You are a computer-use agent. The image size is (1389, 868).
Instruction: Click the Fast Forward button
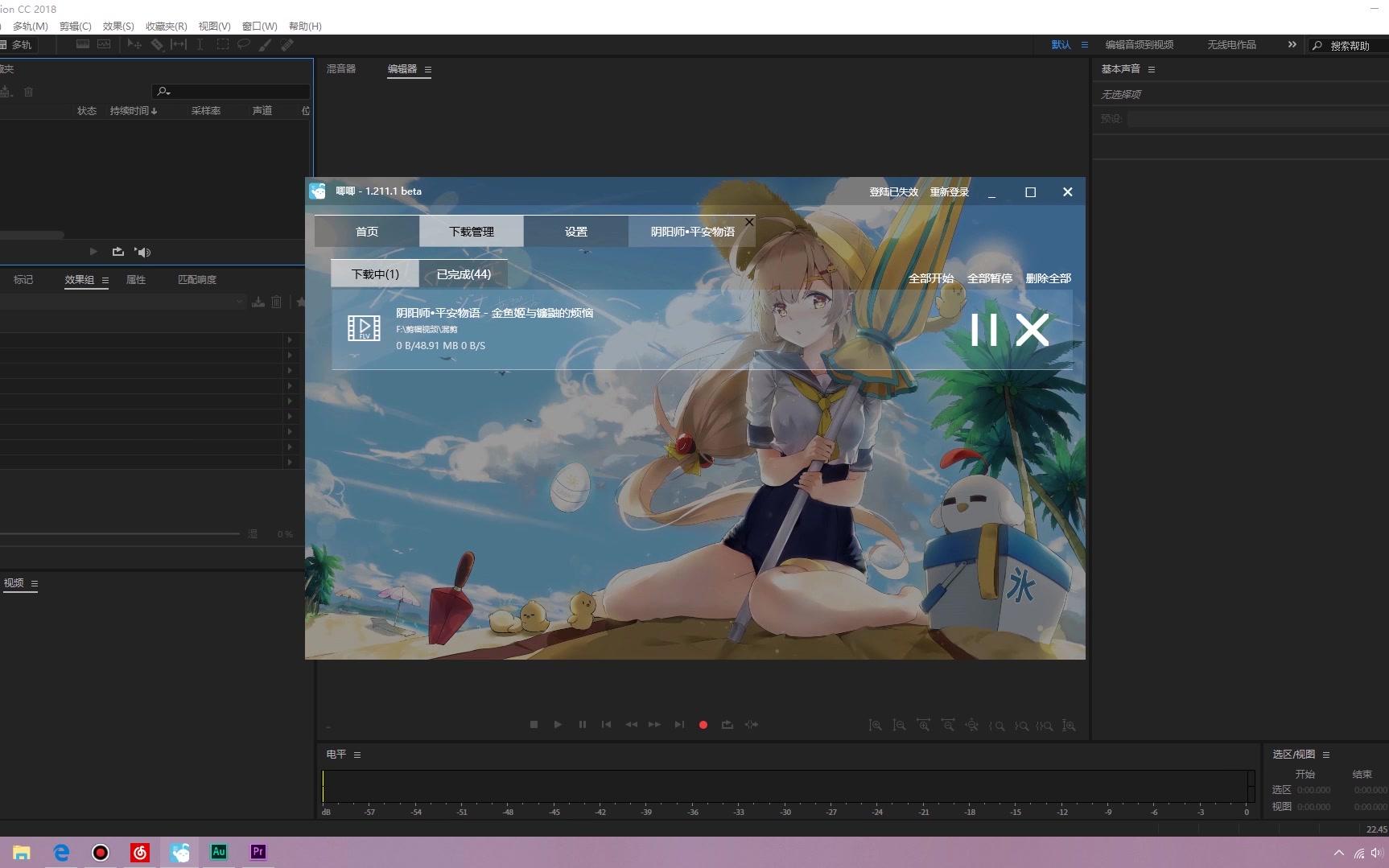655,725
